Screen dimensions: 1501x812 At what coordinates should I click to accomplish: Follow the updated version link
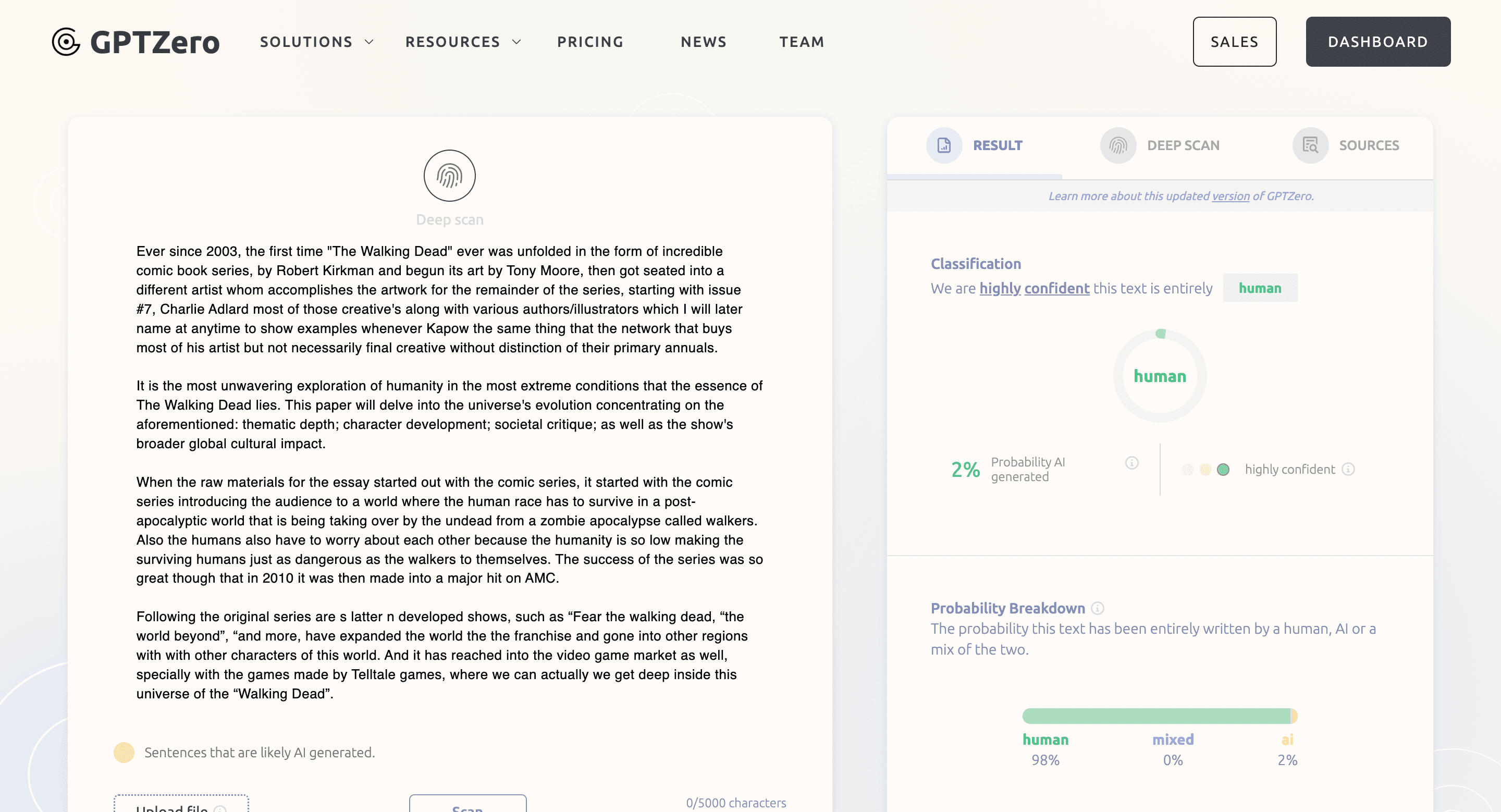click(1231, 196)
